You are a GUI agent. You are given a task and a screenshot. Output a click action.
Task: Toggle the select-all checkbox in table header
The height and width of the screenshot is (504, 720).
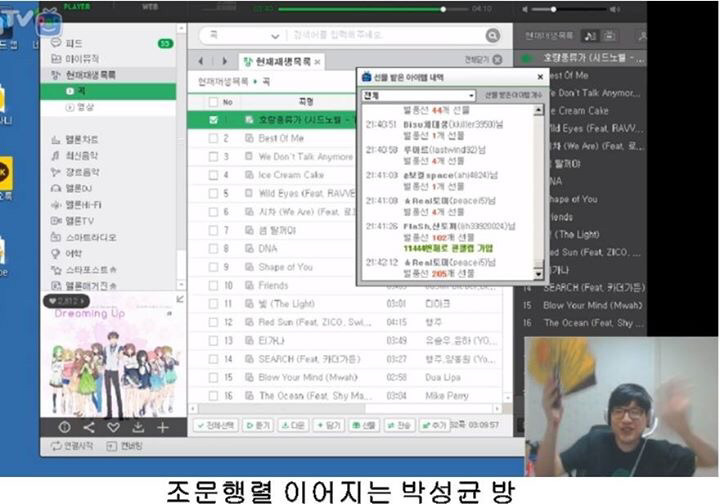[213, 102]
